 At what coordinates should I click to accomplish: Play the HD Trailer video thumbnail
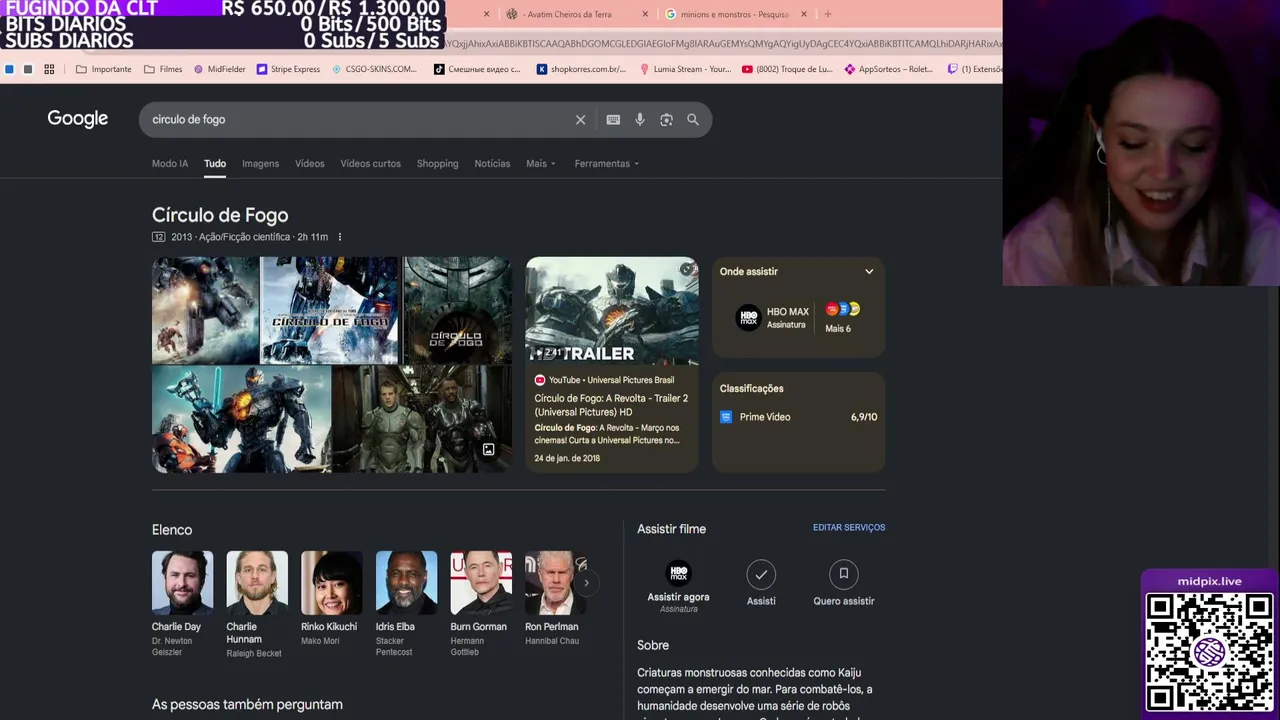point(612,311)
